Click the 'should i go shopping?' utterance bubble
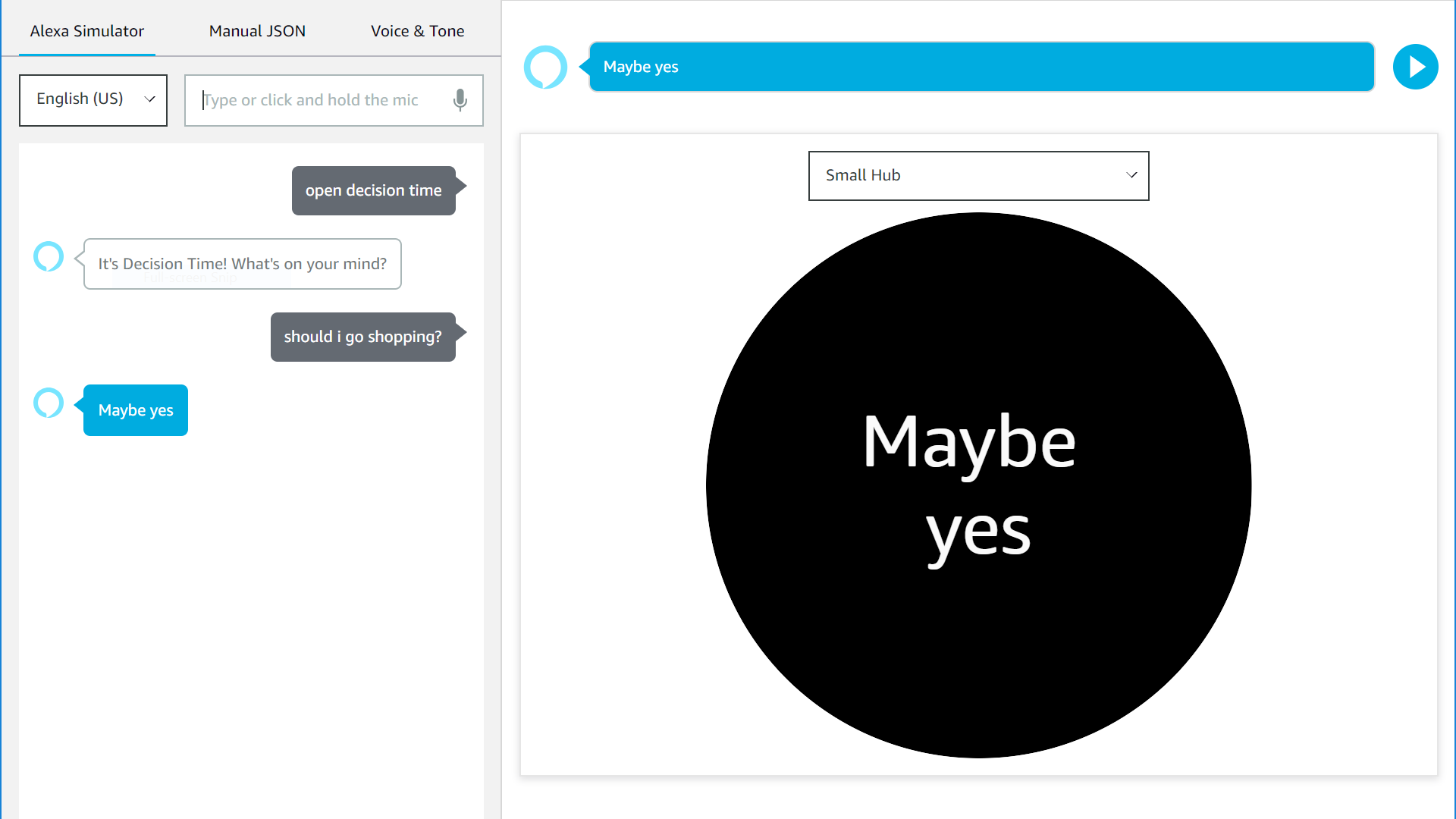The image size is (1456, 819). pyautogui.click(x=362, y=337)
